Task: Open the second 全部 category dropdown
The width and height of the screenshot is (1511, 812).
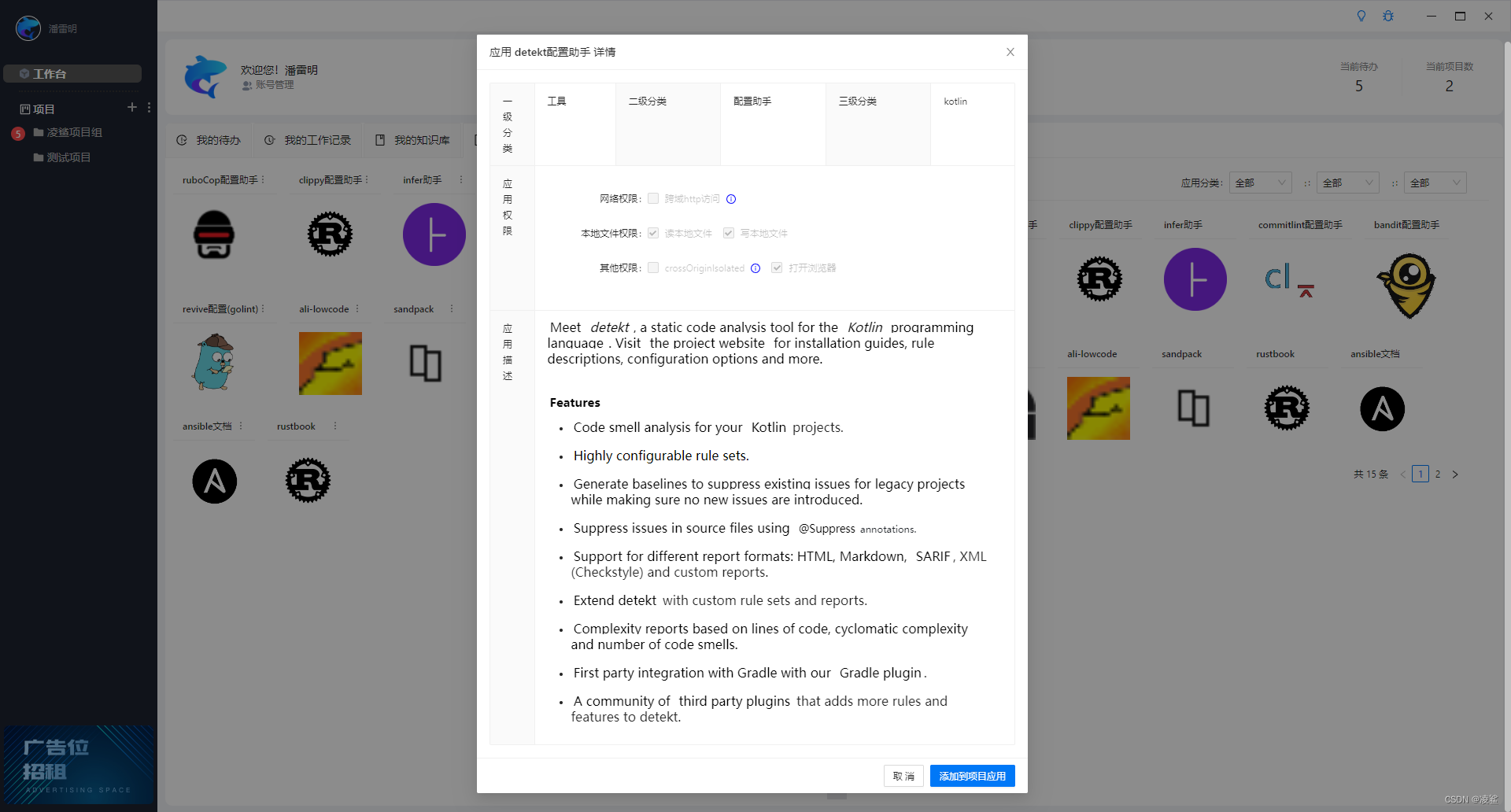Action: pos(1348,183)
